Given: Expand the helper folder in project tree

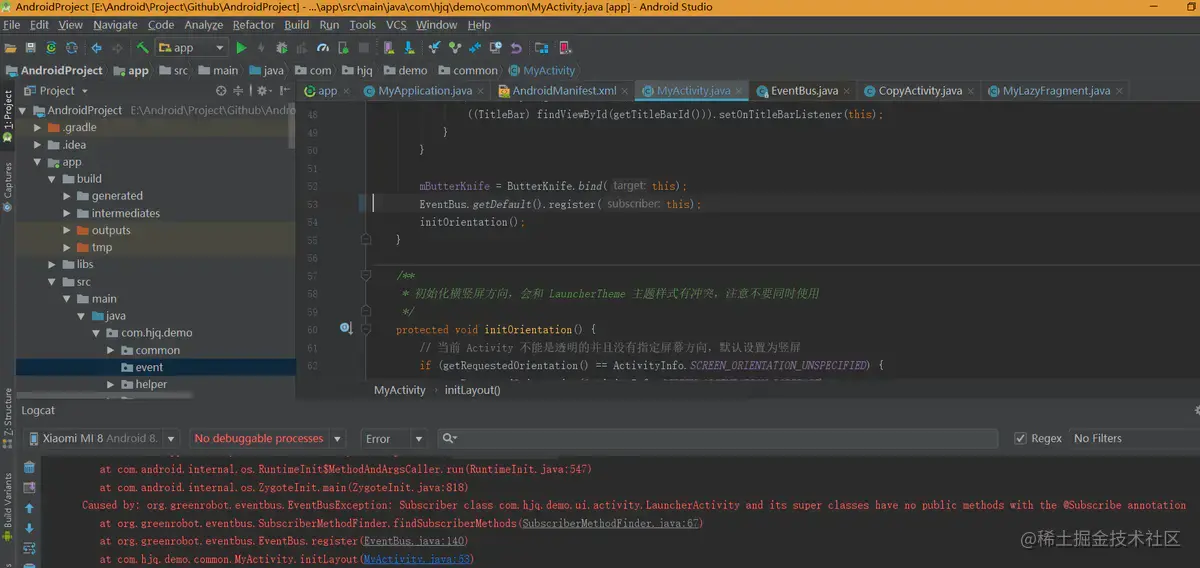Looking at the screenshot, I should 112,384.
